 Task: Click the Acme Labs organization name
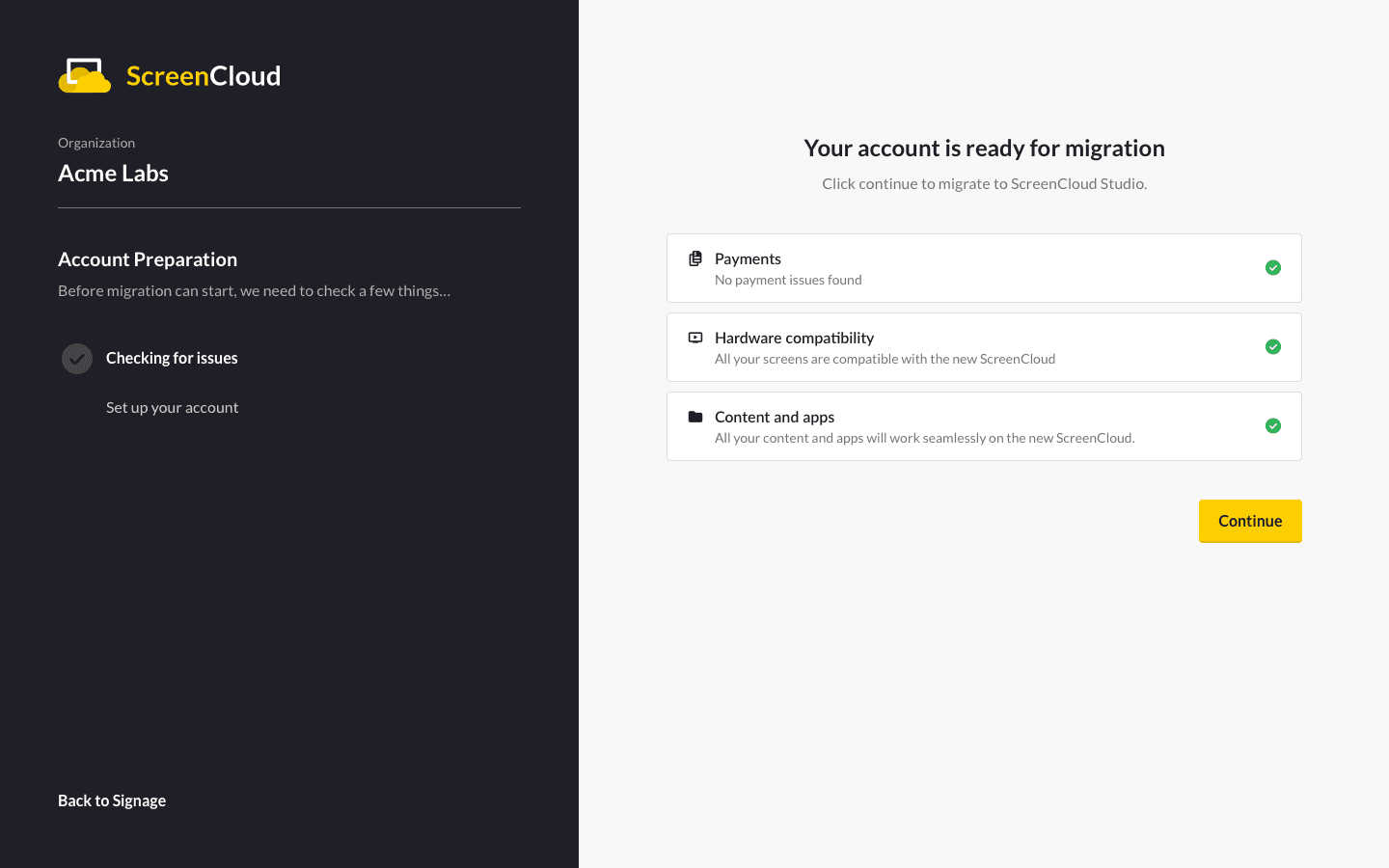(113, 173)
